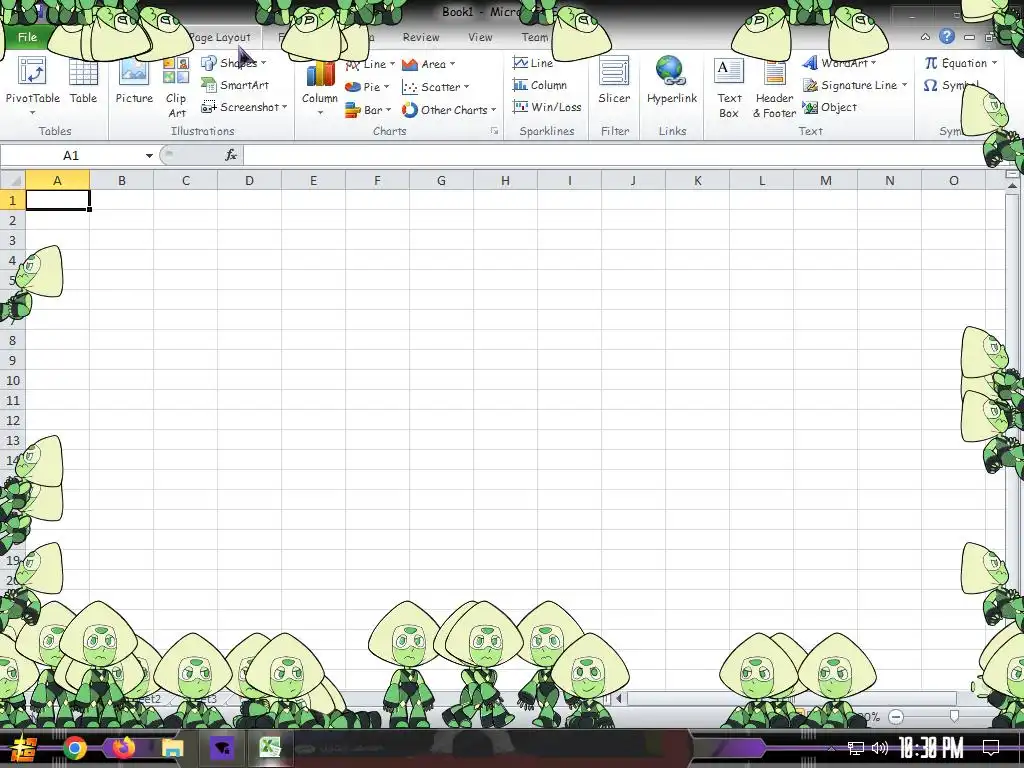Open network icon in system tray
1024x768 pixels.
click(855, 748)
